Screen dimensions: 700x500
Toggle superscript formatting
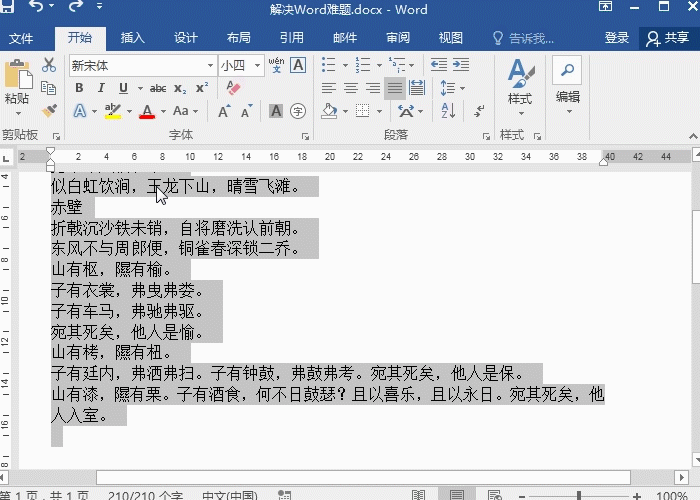(202, 88)
